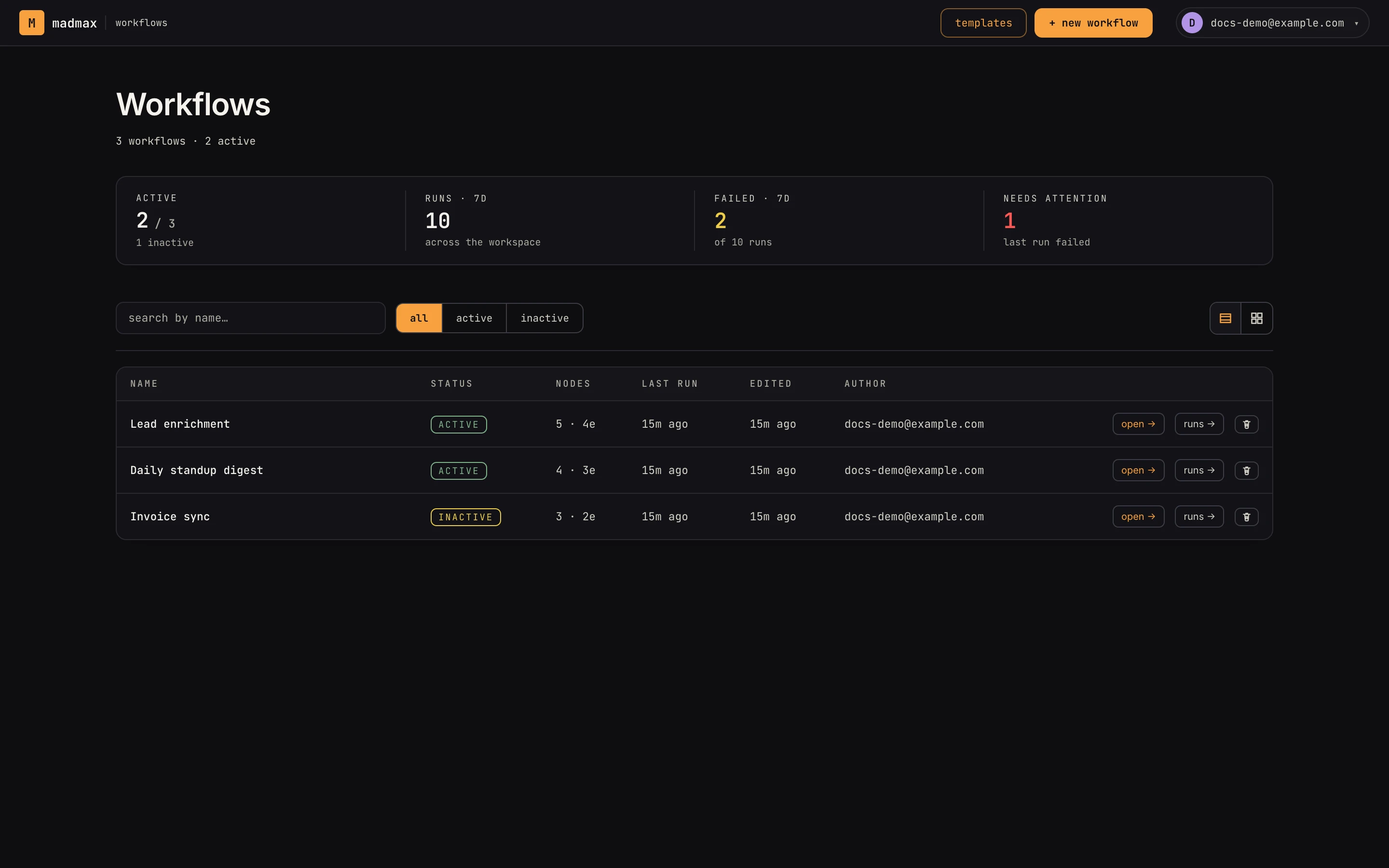
Task: Click the 'last run failed' caption
Action: pyautogui.click(x=1047, y=242)
